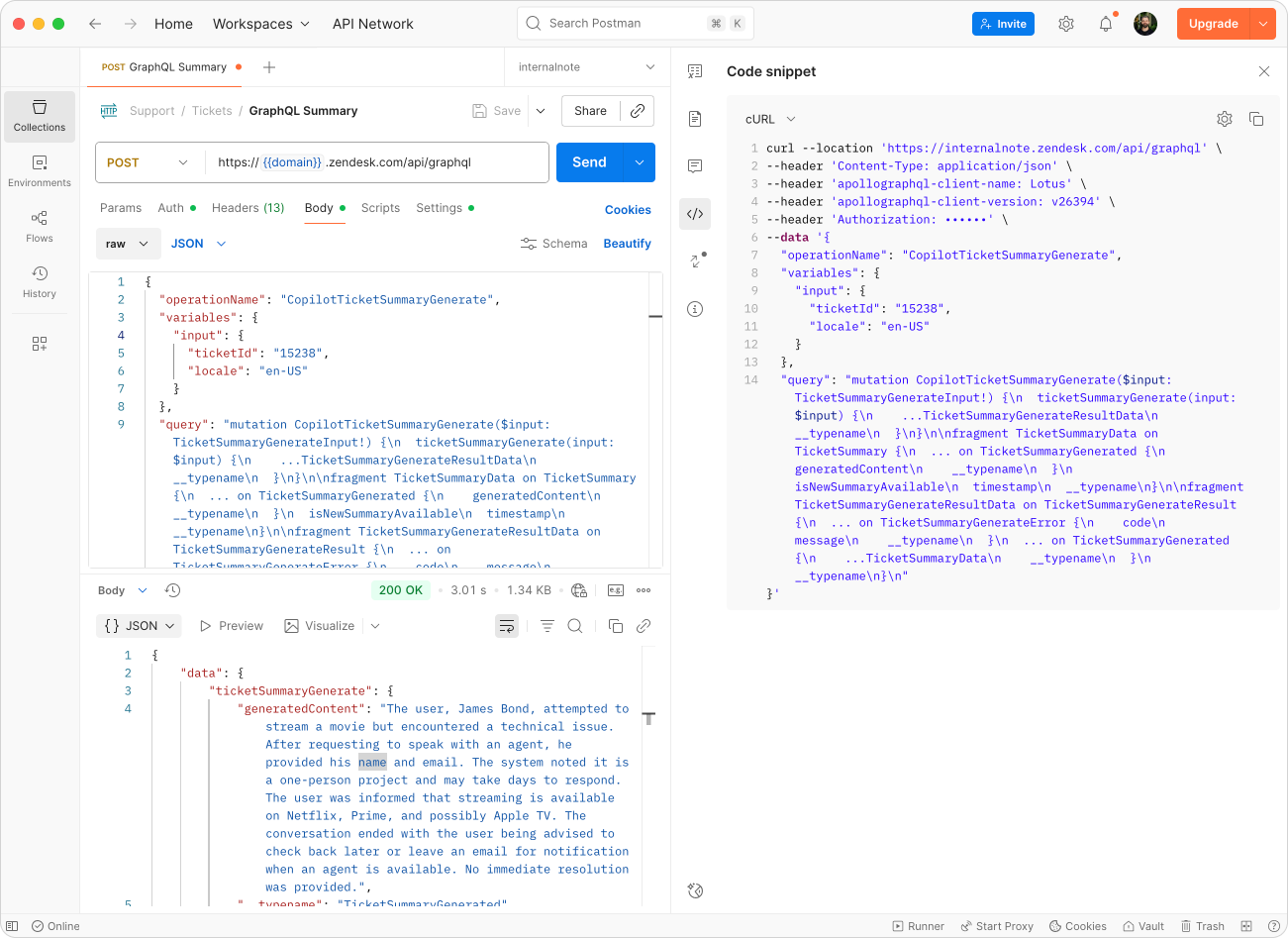Switch to the Auth tab
The width and height of the screenshot is (1288, 938).
pos(176,208)
